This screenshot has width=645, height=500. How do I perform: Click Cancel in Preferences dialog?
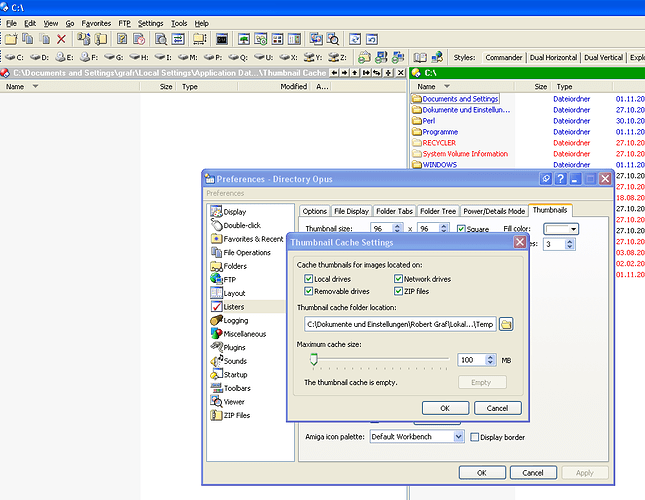click(x=533, y=473)
